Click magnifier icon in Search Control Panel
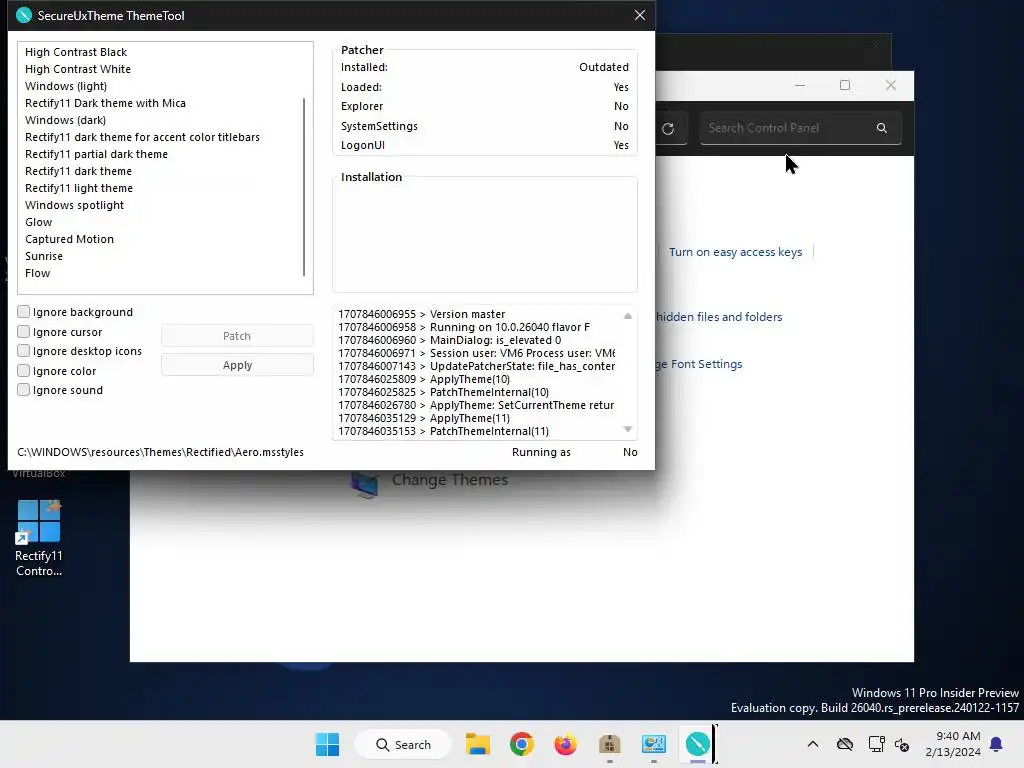 pyautogui.click(x=882, y=128)
